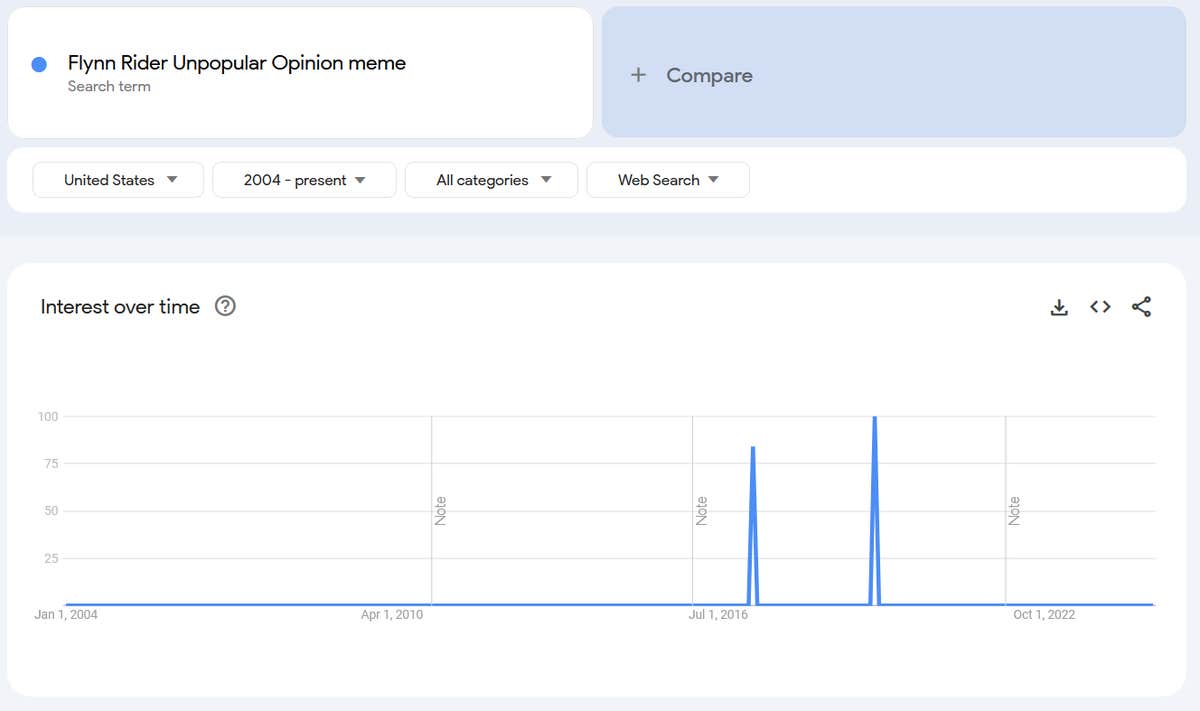The width and height of the screenshot is (1200, 711).
Task: Click the Compare label to add term
Action: click(709, 75)
